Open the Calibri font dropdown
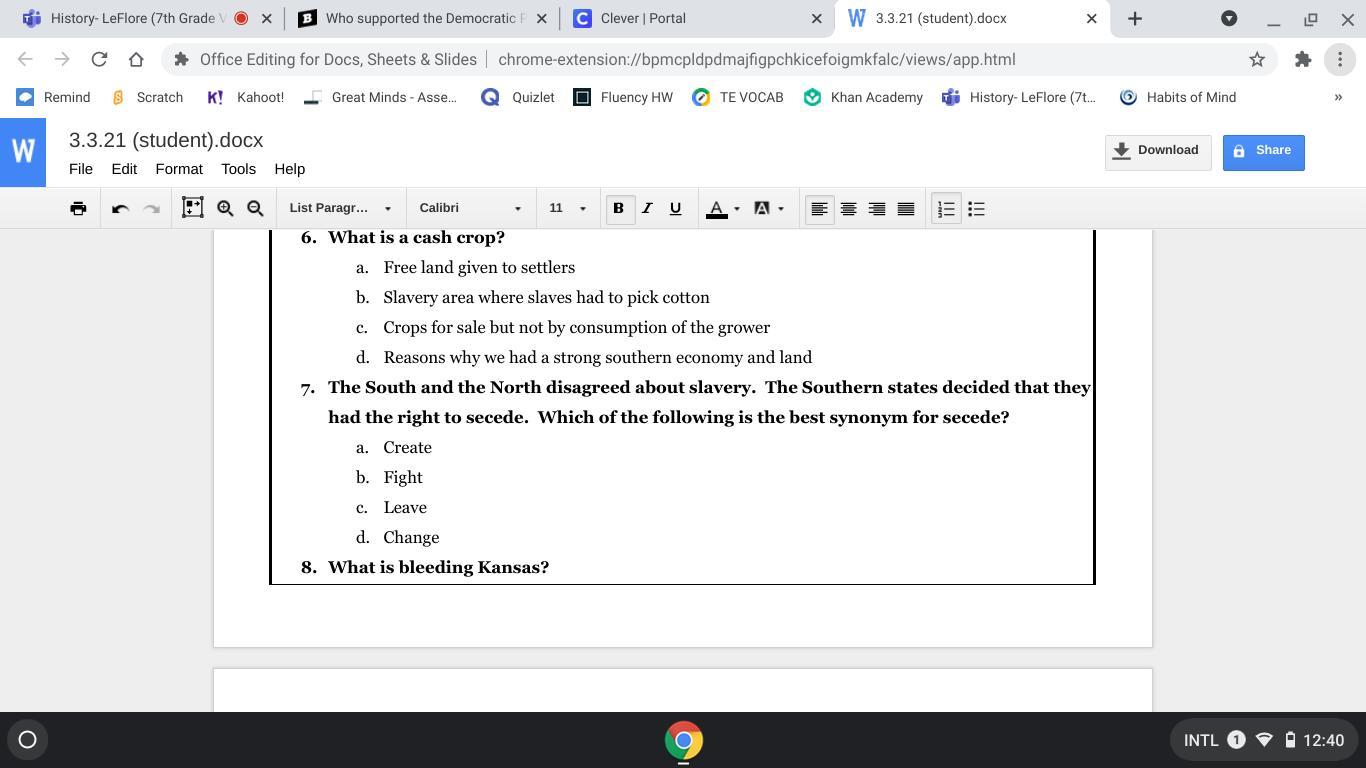The height and width of the screenshot is (768, 1366). tap(471, 208)
